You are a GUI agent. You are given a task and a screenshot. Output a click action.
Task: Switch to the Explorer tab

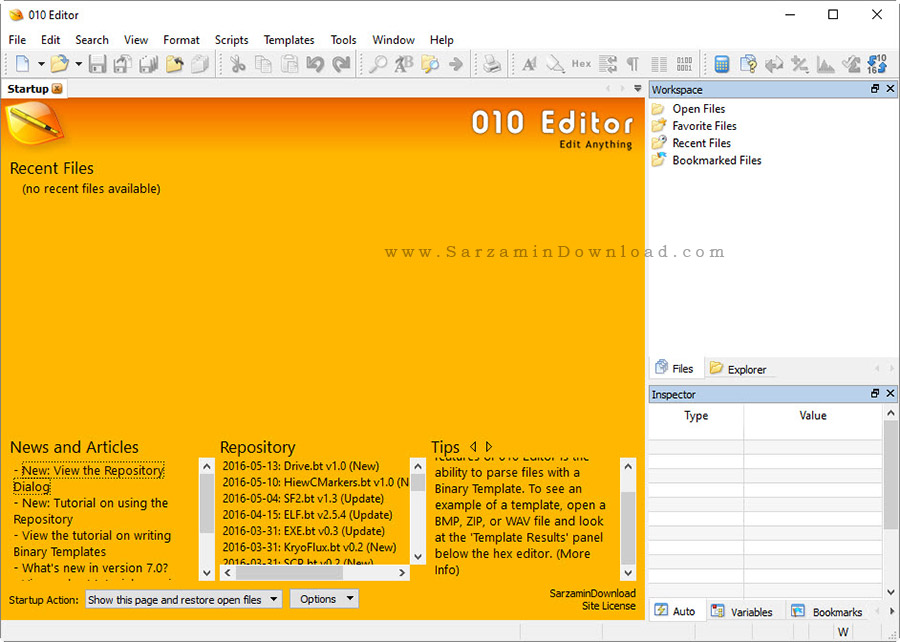[x=738, y=369]
